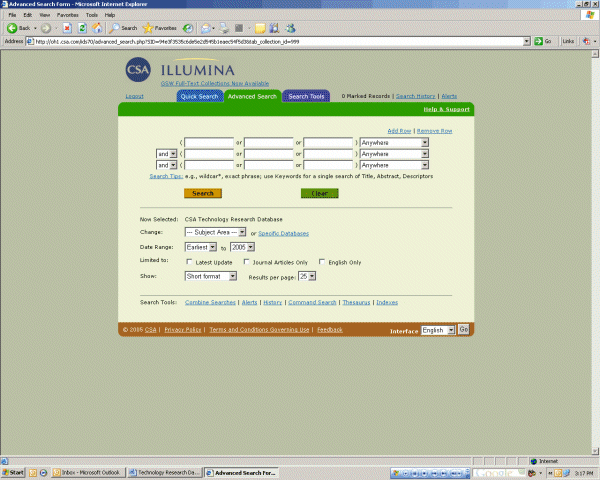The height and width of the screenshot is (480, 600).
Task: Open Tools menu
Action: point(92,15)
